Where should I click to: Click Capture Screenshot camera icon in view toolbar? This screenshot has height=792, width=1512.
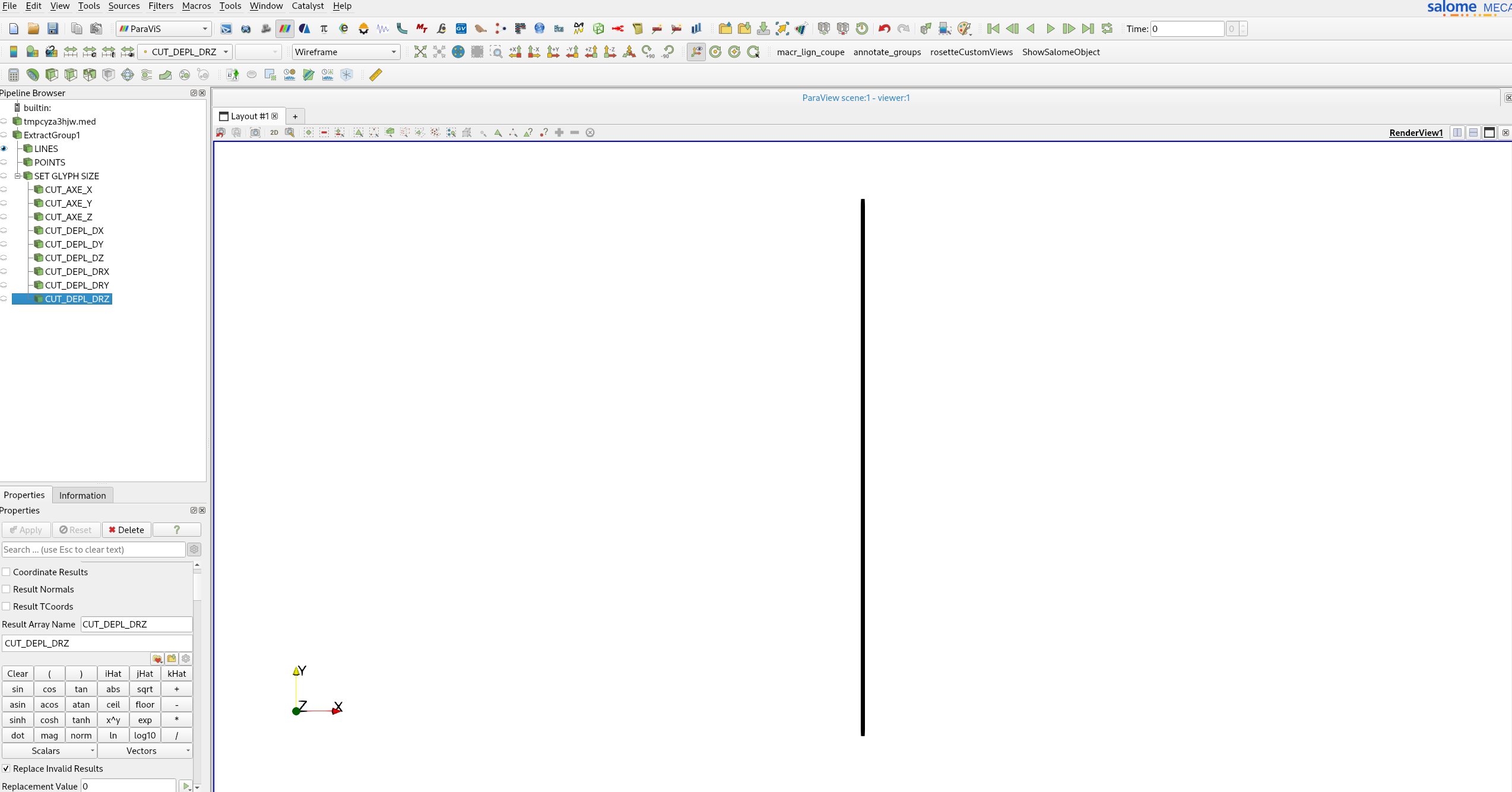coord(255,132)
